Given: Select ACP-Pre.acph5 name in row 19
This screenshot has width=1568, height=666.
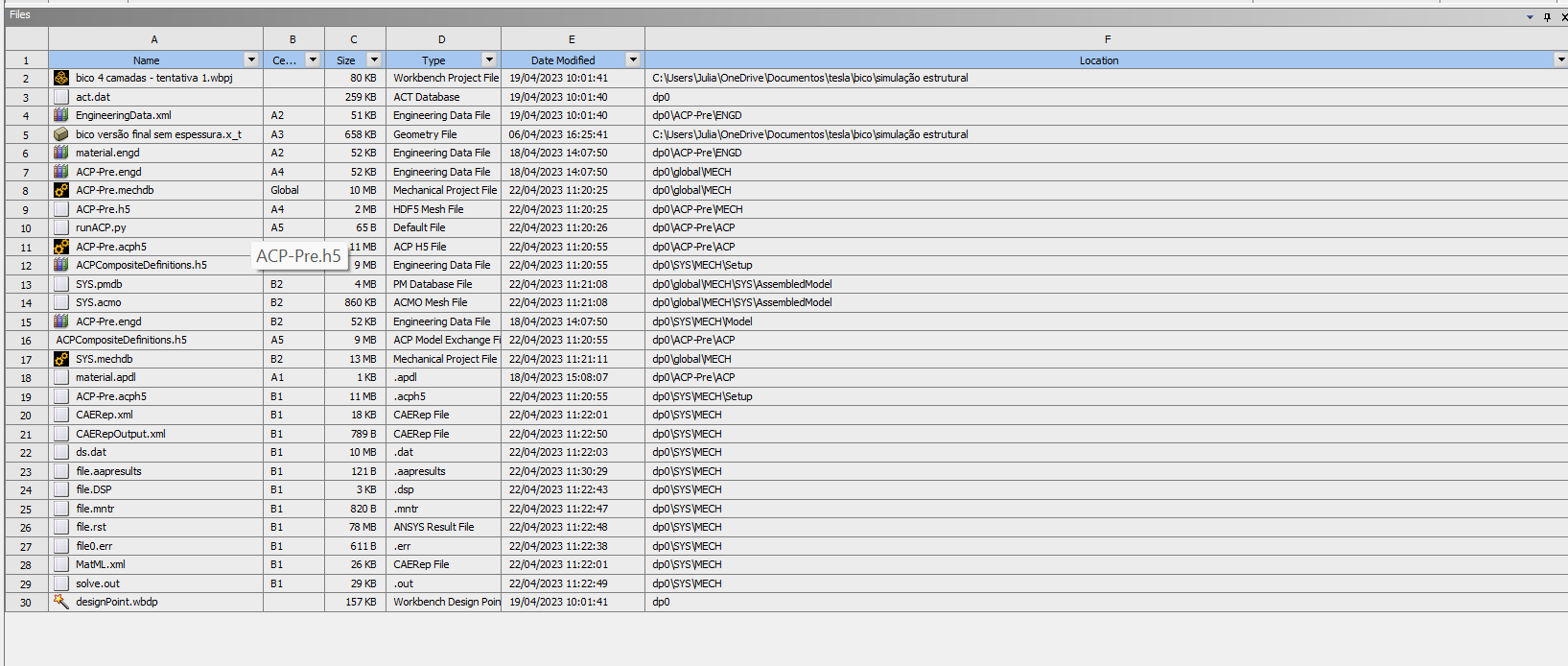Looking at the screenshot, I should point(111,396).
